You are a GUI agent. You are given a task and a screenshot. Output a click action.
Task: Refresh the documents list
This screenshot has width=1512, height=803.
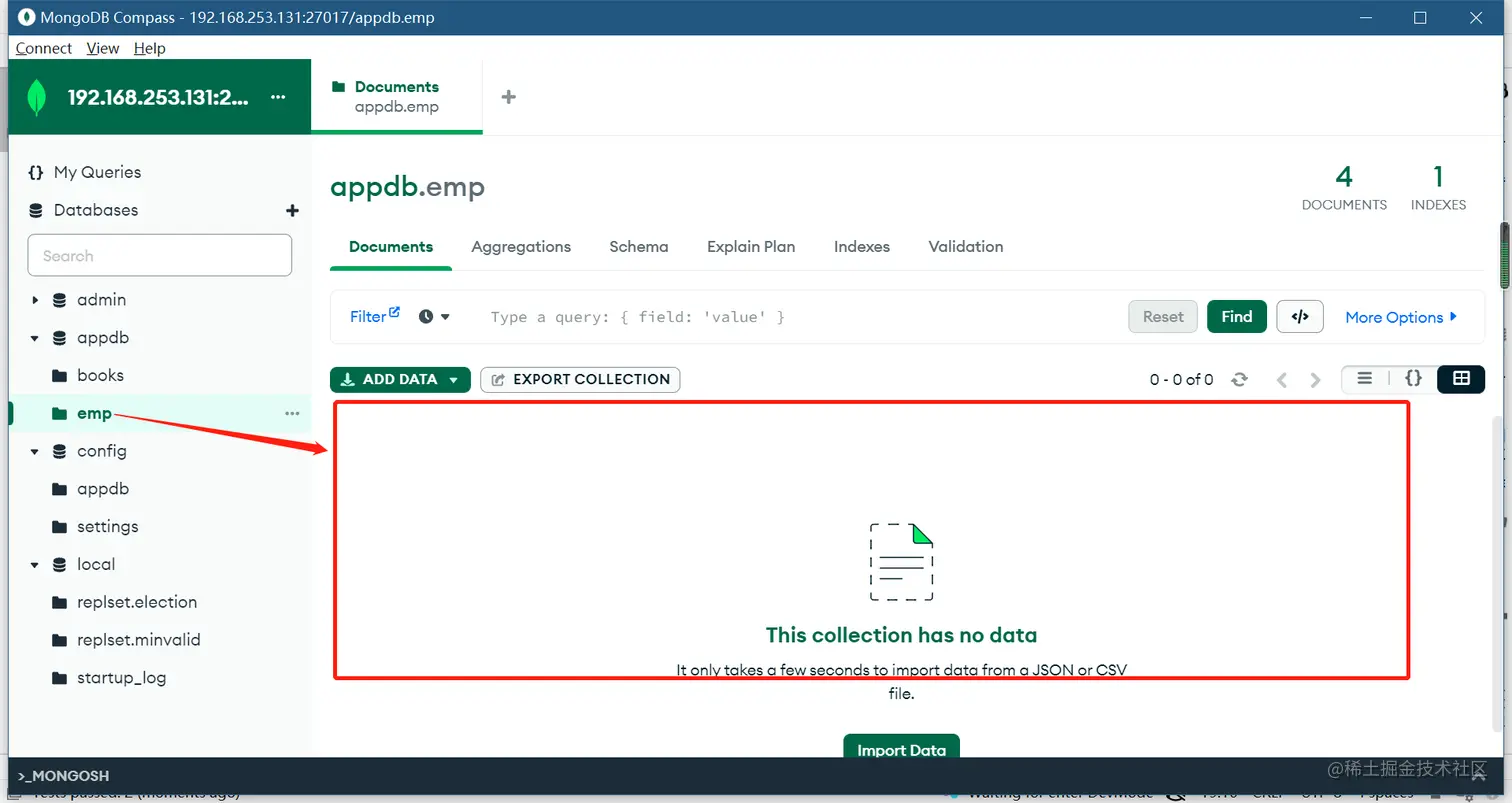pyautogui.click(x=1239, y=379)
